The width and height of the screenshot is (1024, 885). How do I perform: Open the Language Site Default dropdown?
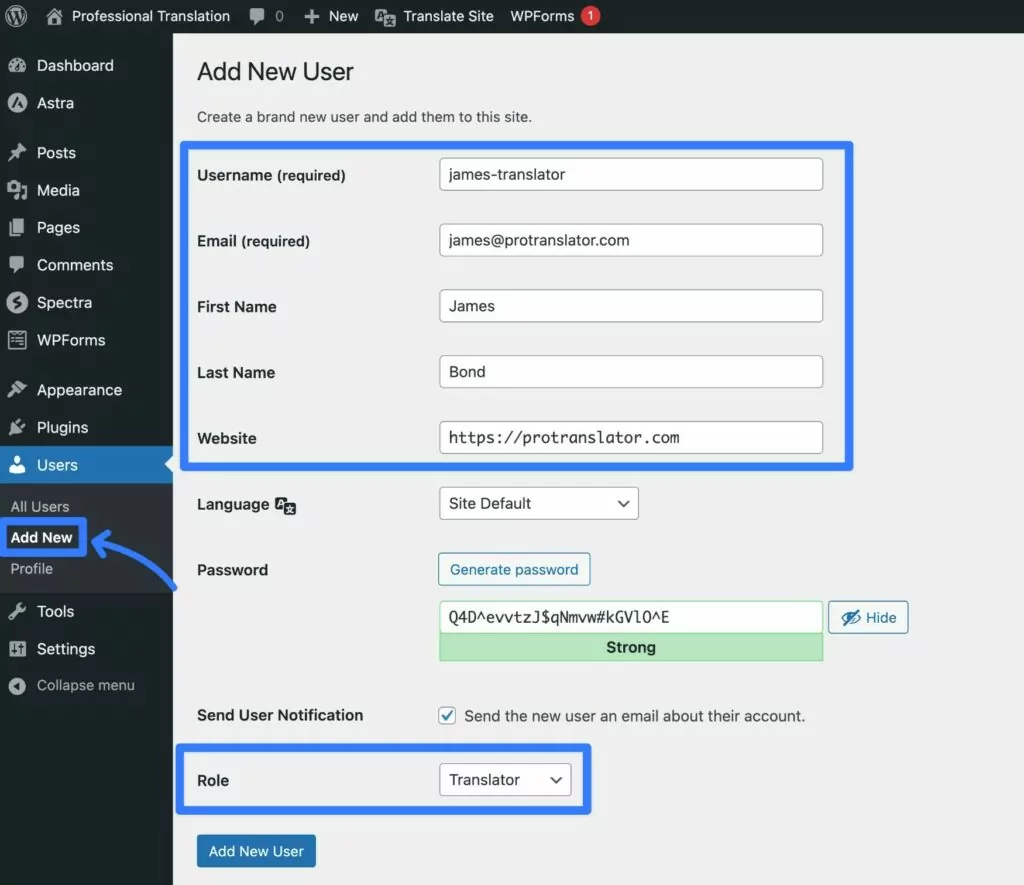pyautogui.click(x=539, y=504)
